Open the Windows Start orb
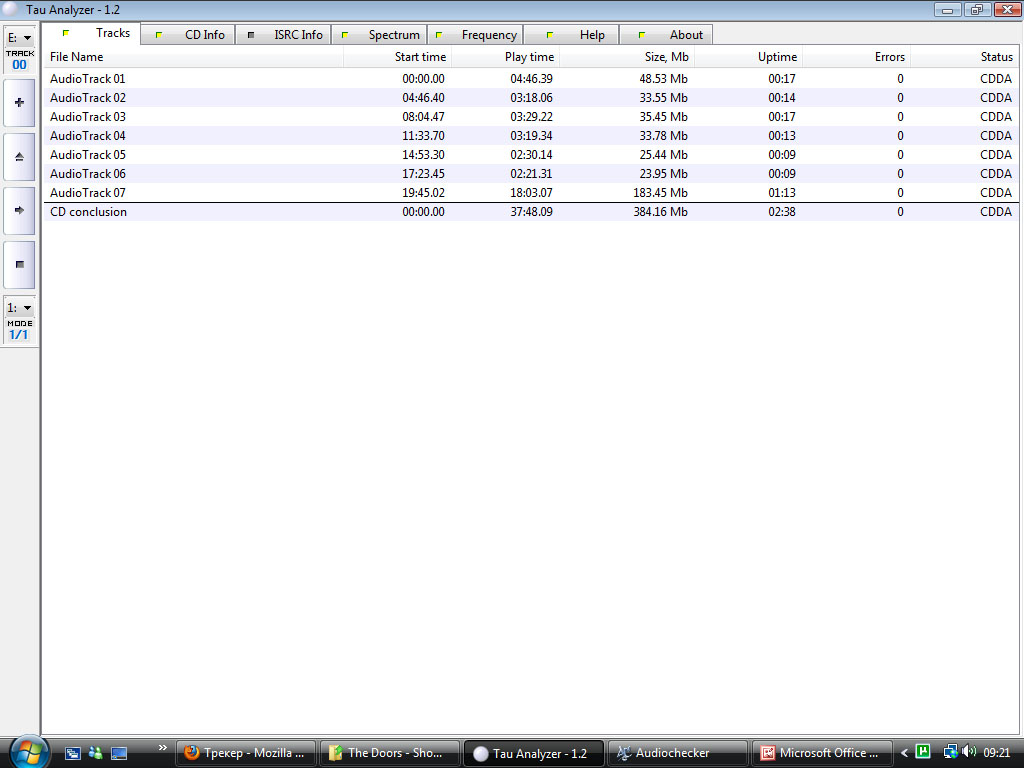The image size is (1024, 768). [x=27, y=751]
